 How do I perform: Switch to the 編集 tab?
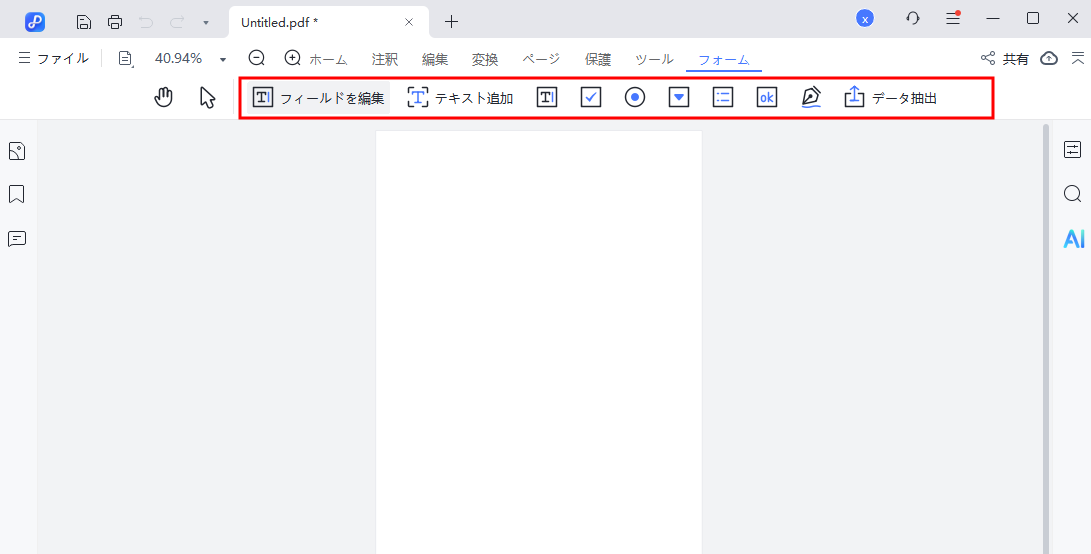click(435, 60)
